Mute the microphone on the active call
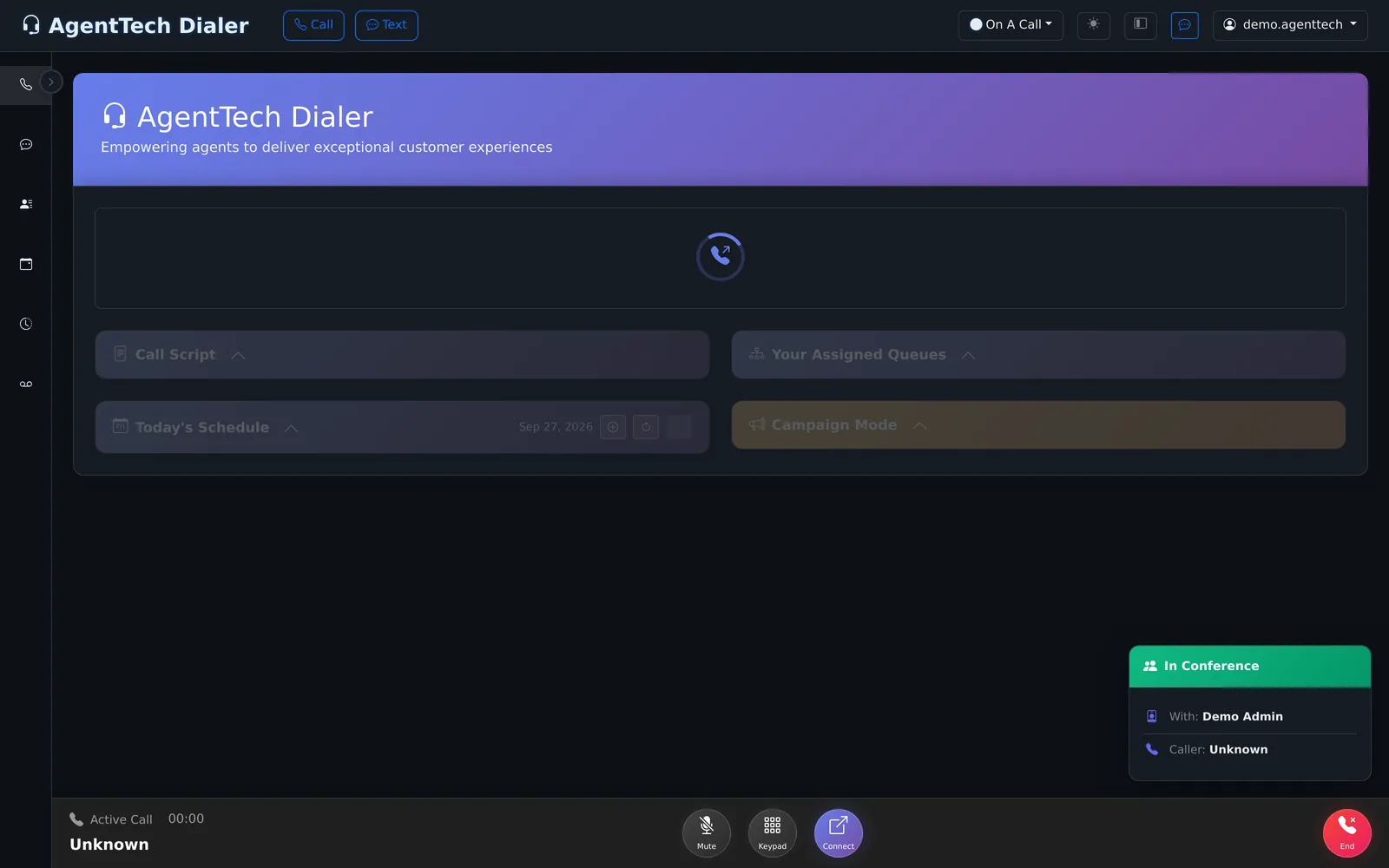This screenshot has height=868, width=1389. pyautogui.click(x=707, y=833)
